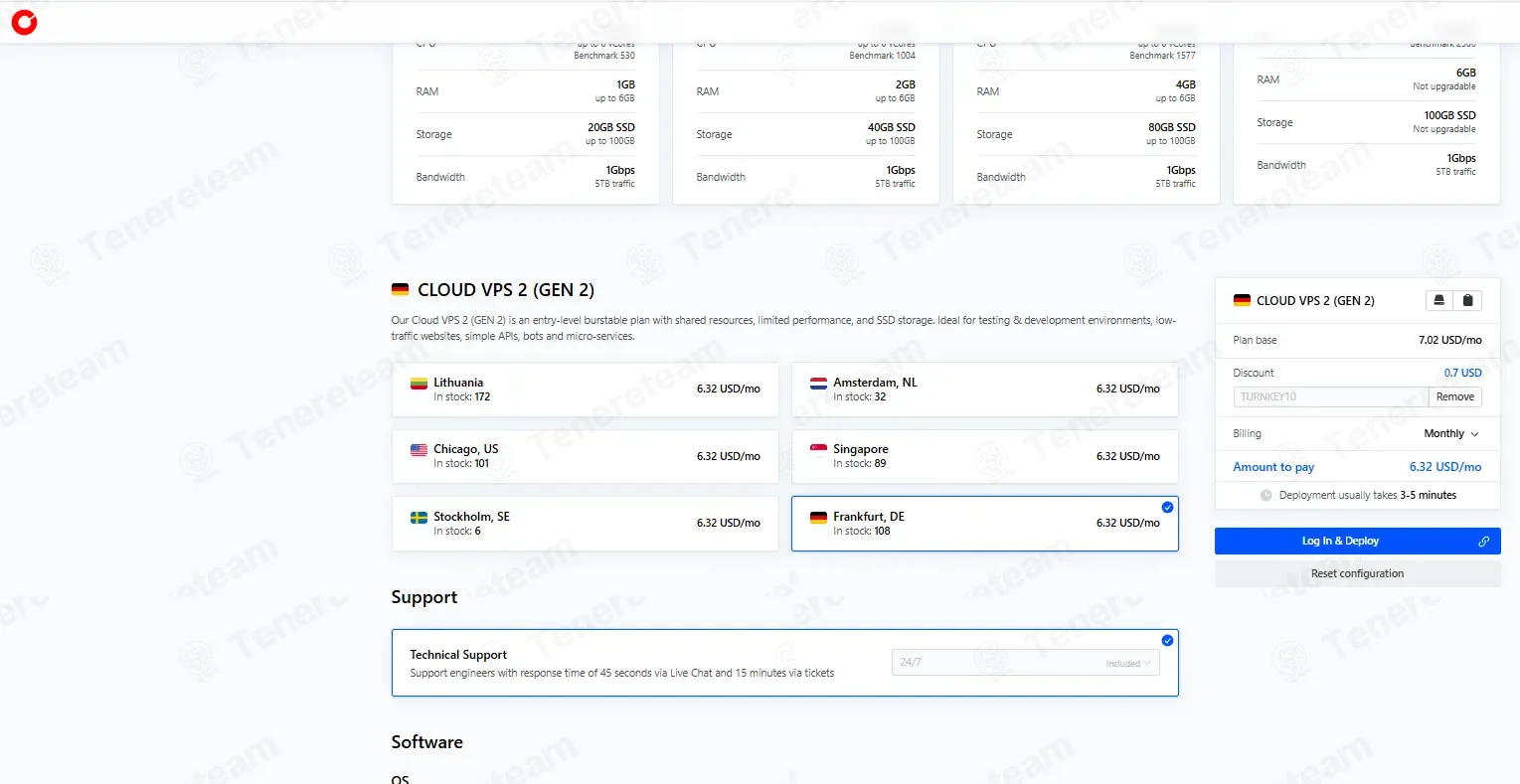Click the Support section heading
1520x784 pixels.
(x=424, y=597)
